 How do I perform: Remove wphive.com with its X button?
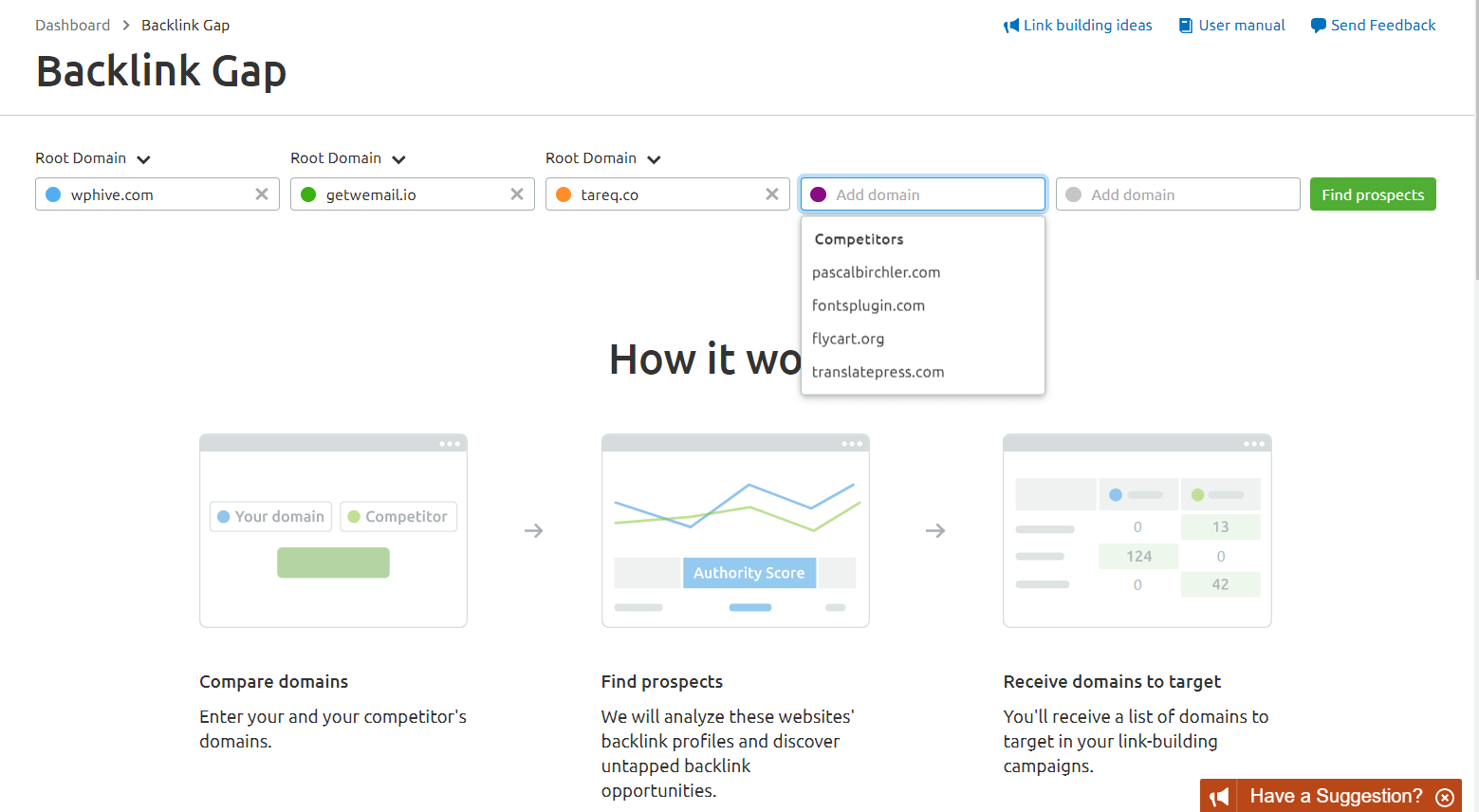click(x=262, y=194)
